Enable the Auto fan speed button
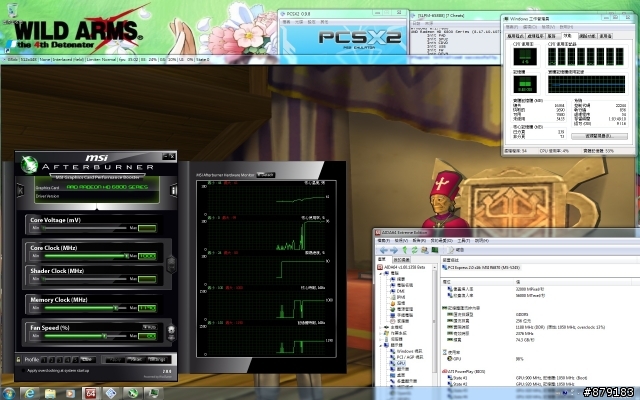 pyautogui.click(x=150, y=327)
